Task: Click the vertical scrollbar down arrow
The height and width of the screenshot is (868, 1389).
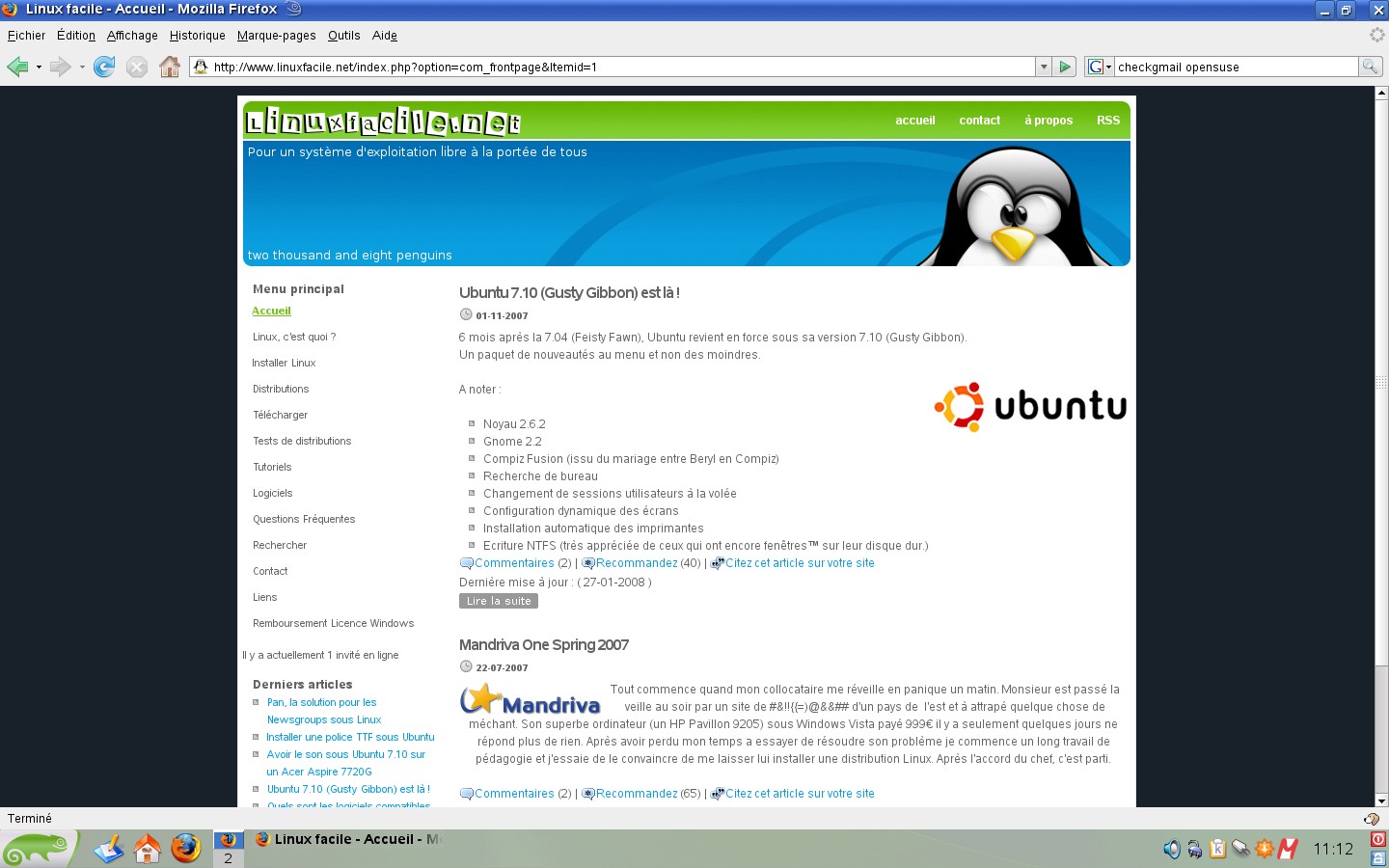Action: click(1381, 800)
